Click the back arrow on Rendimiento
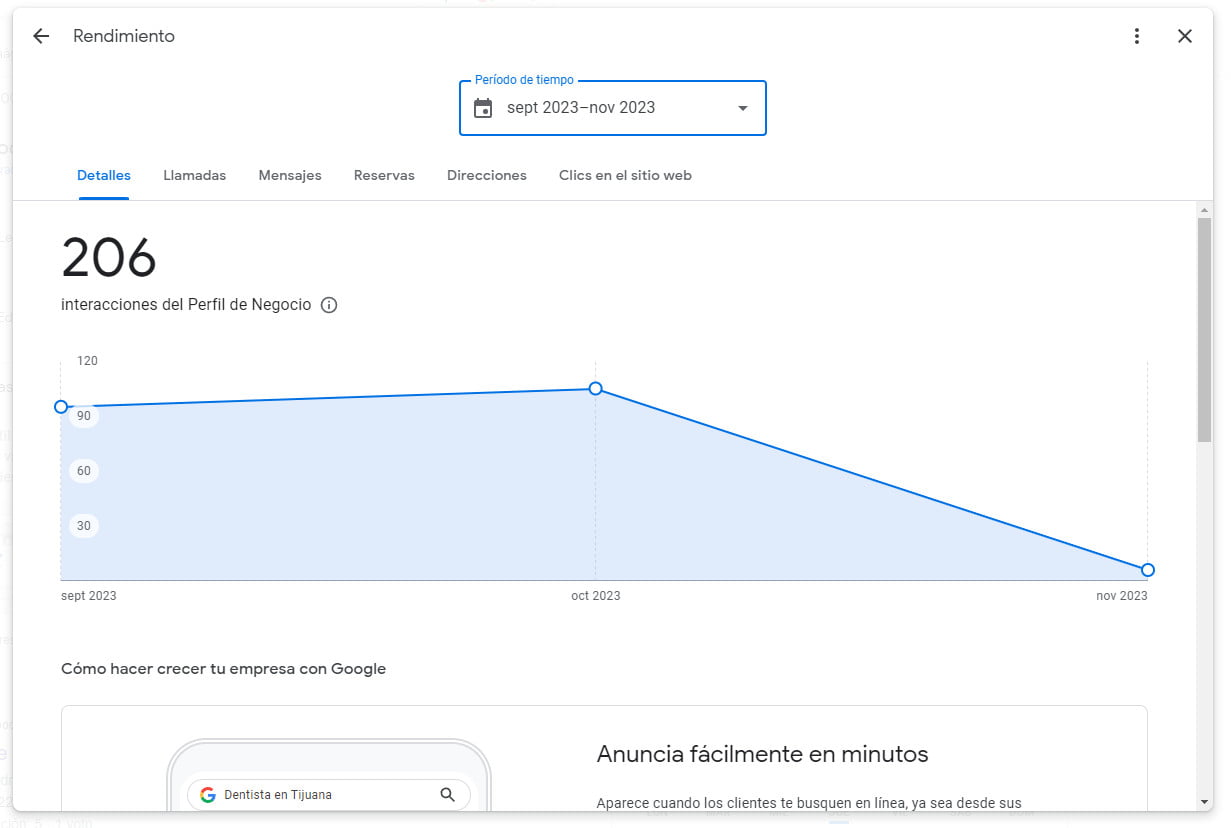 (x=40, y=35)
